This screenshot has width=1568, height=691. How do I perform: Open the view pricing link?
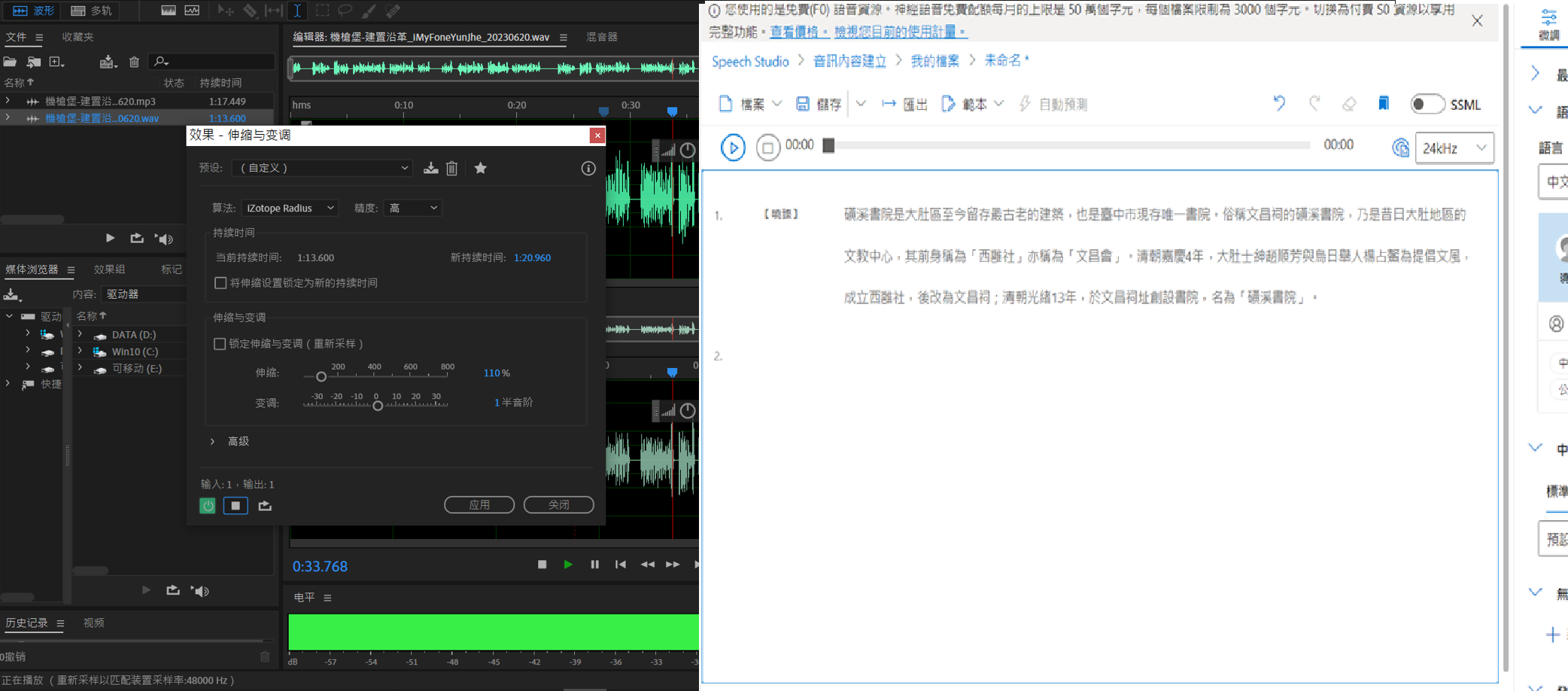[798, 32]
